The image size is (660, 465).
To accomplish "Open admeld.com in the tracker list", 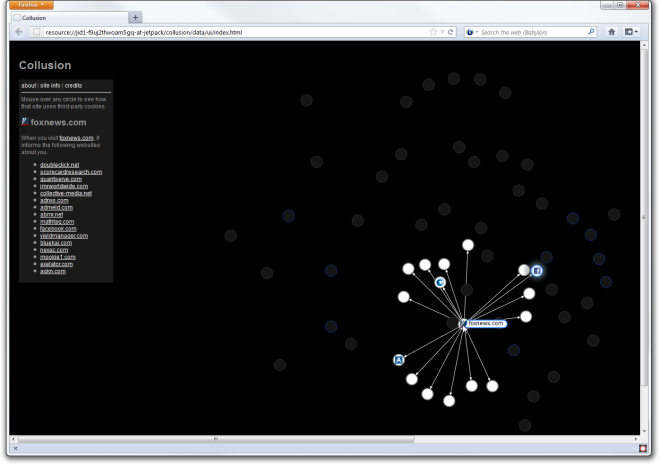I will (56, 207).
